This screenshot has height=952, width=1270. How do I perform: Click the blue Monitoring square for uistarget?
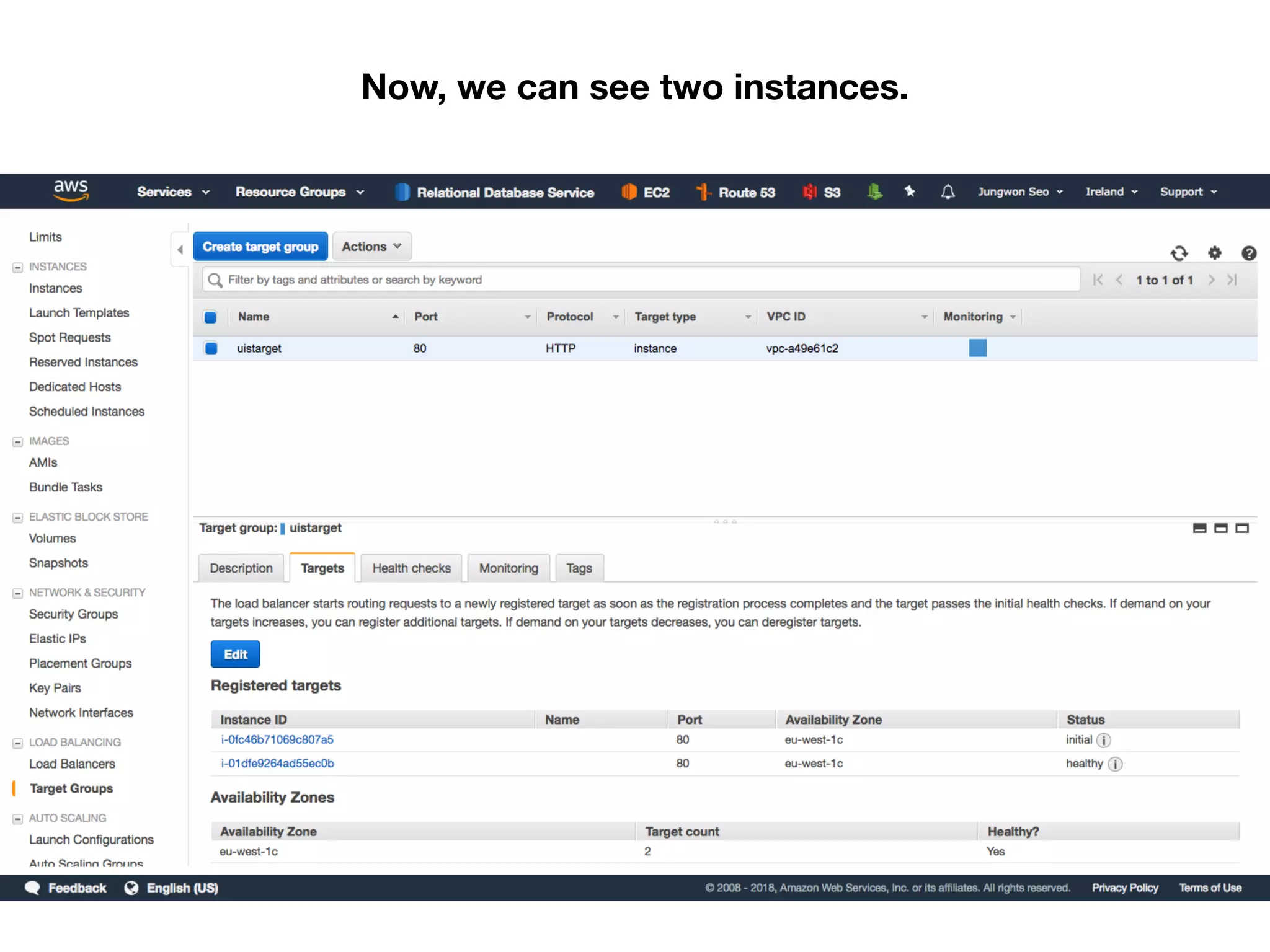coord(977,348)
